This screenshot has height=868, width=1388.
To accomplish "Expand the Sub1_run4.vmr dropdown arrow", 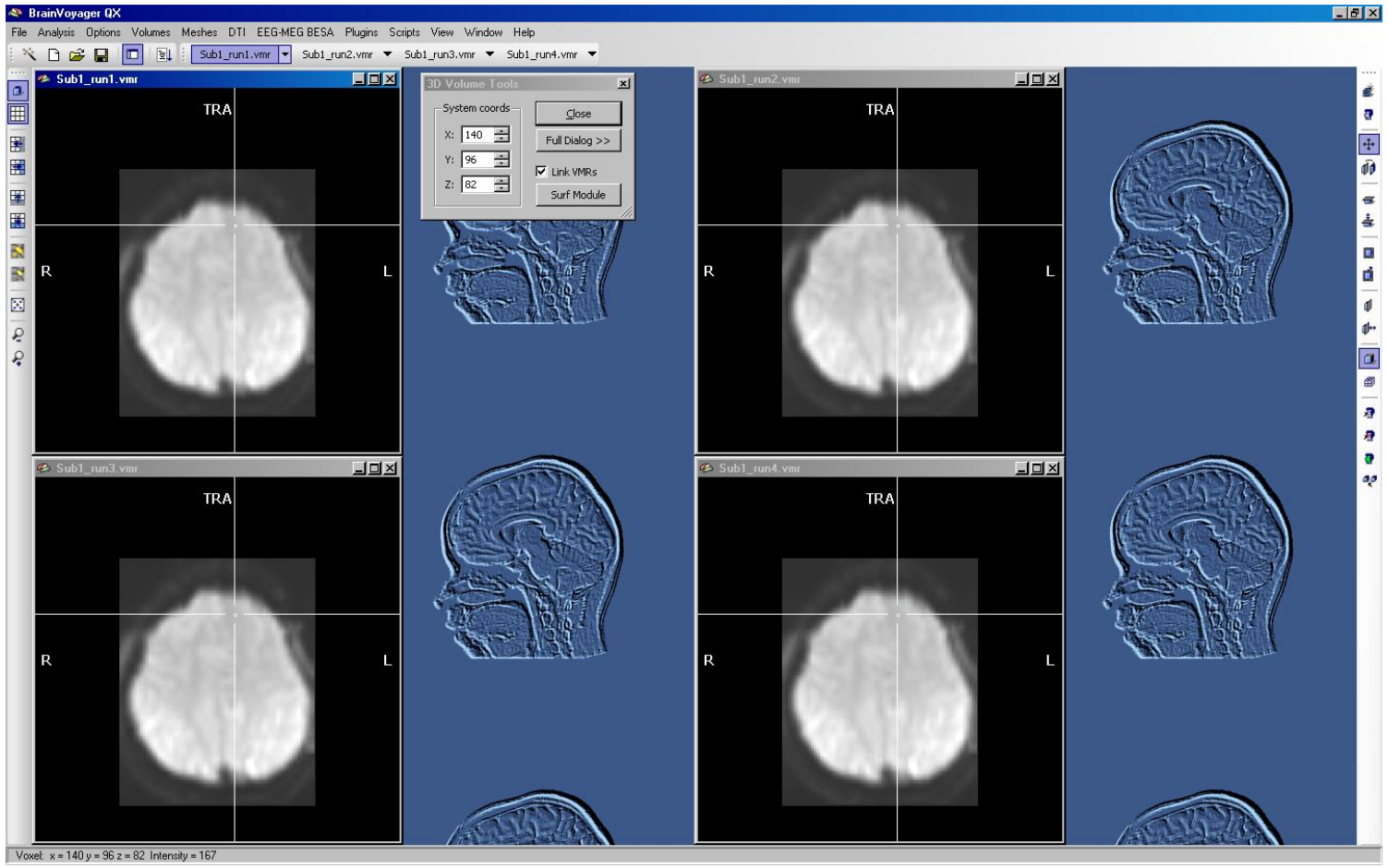I will coord(592,54).
